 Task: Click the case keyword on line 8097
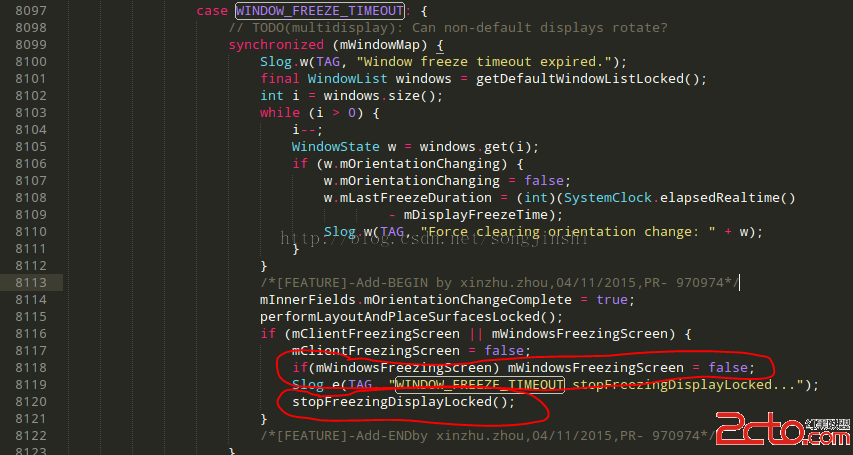[212, 11]
